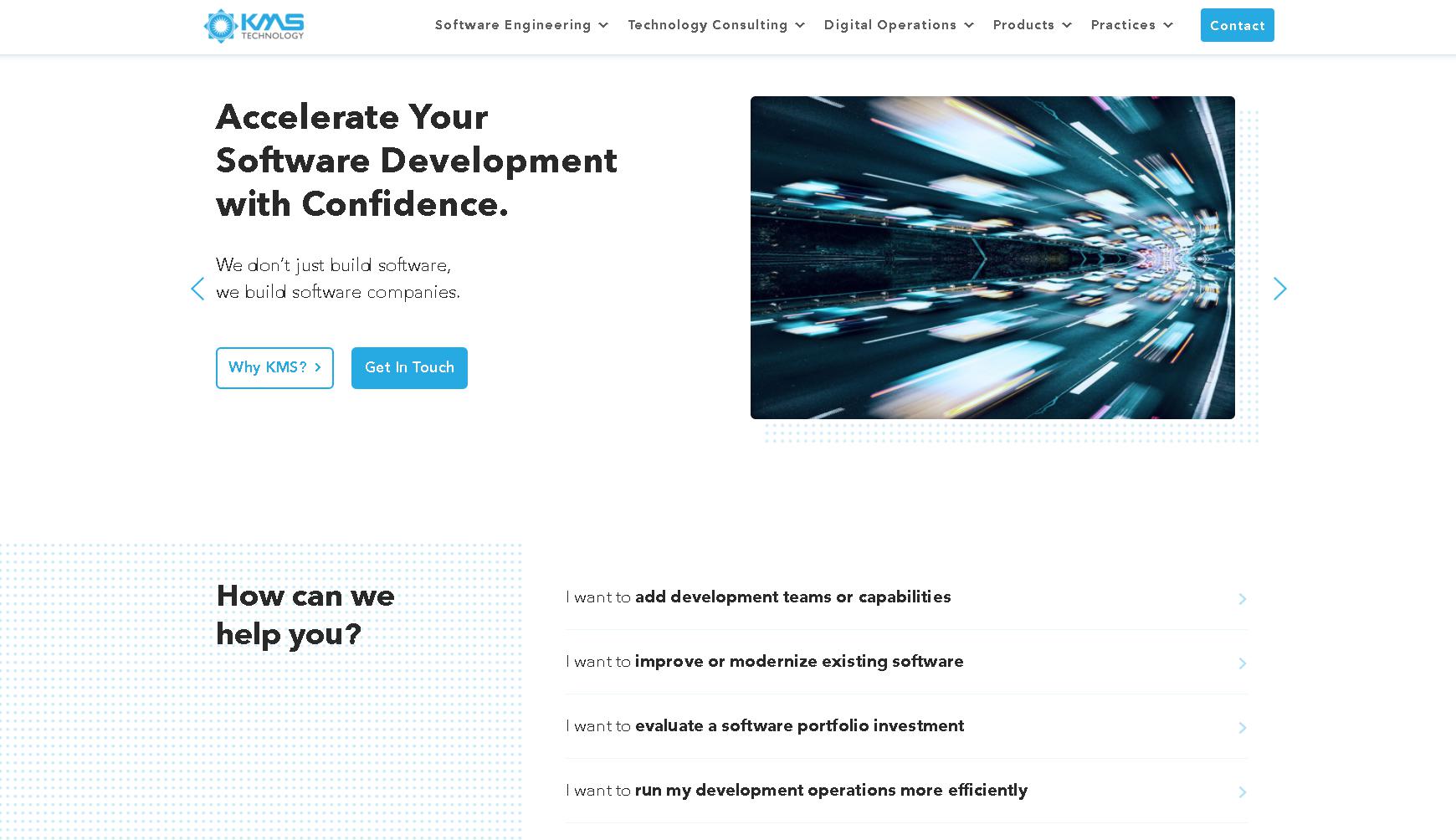The width and height of the screenshot is (1456, 840).
Task: Expand Products chevron
Action: (1067, 26)
